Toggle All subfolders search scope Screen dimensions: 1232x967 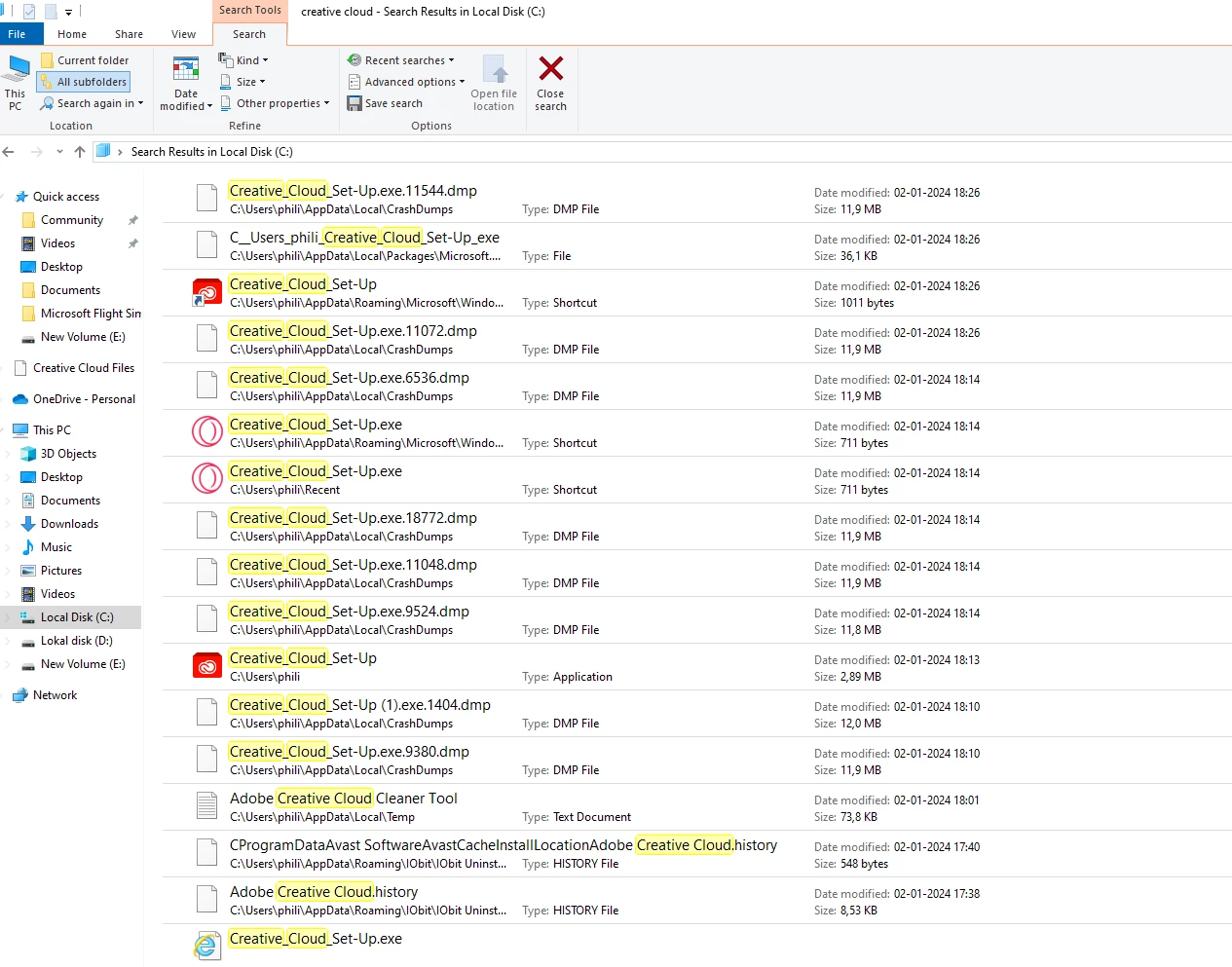coord(84,82)
